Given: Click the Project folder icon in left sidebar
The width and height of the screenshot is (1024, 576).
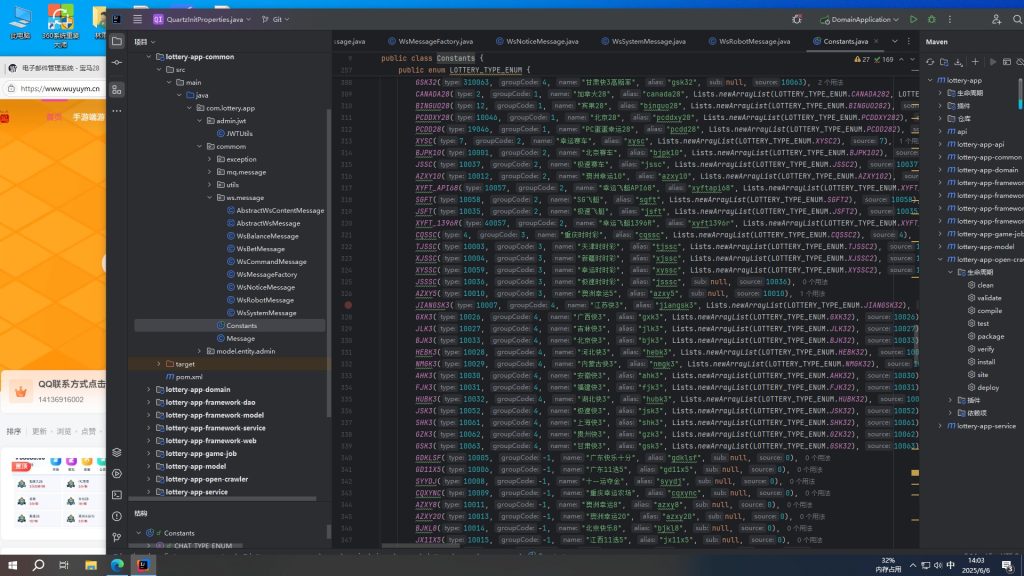Looking at the screenshot, I should (117, 42).
